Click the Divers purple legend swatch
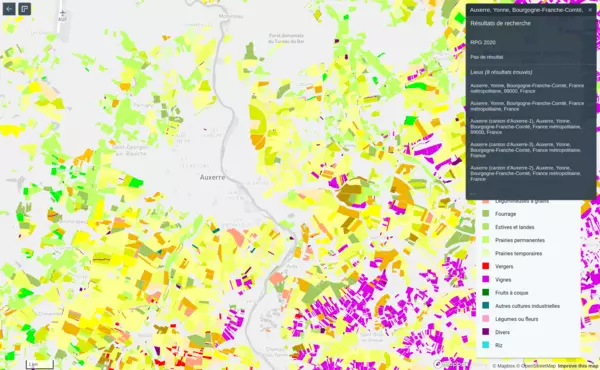The height and width of the screenshot is (370, 600). 486,332
